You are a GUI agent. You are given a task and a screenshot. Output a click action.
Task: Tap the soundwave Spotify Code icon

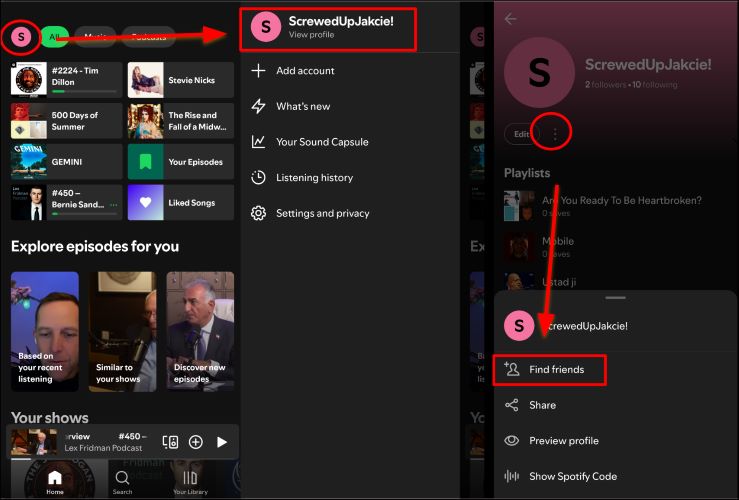click(x=511, y=476)
